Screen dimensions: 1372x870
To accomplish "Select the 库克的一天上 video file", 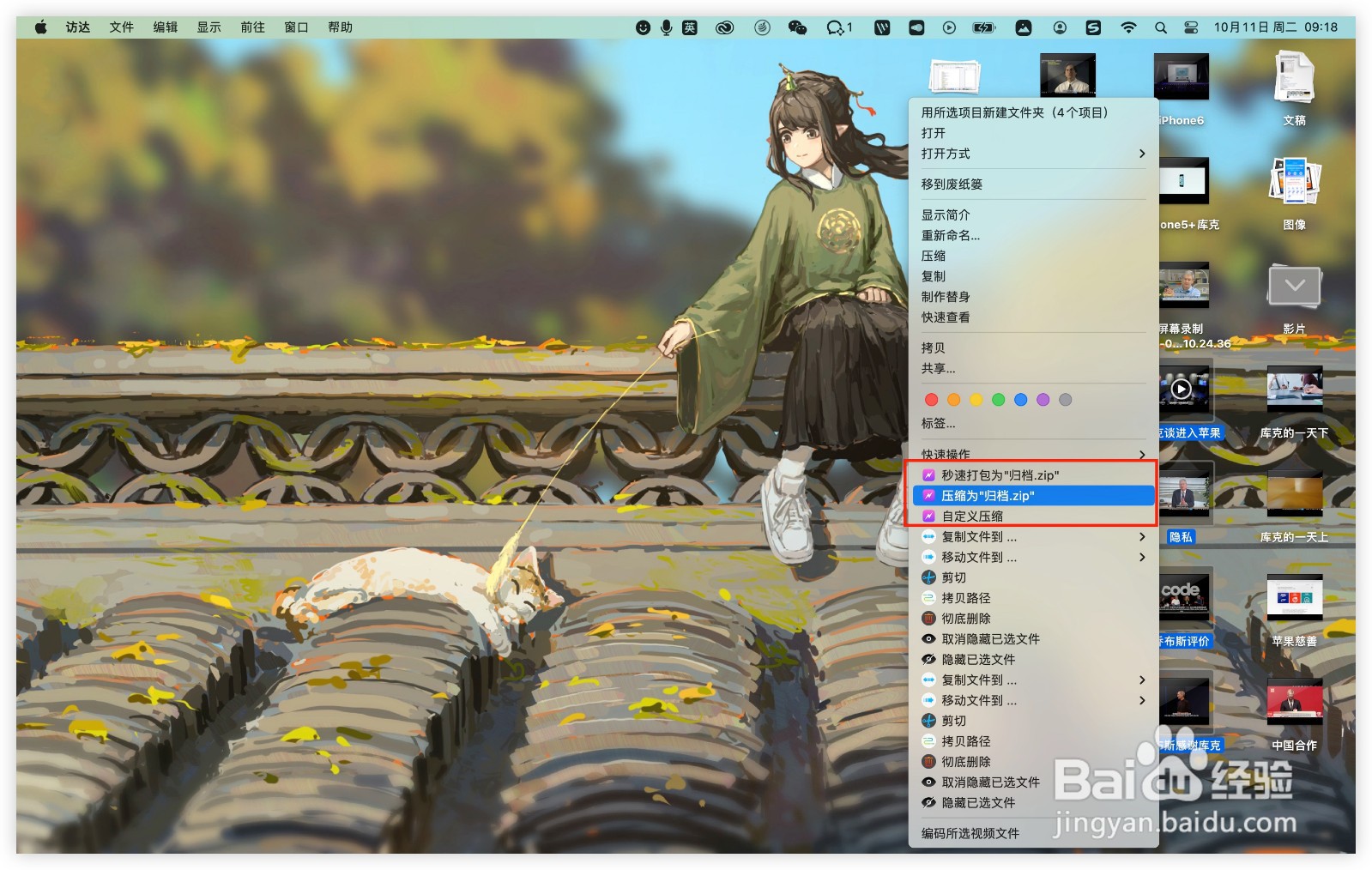I will 1294,506.
